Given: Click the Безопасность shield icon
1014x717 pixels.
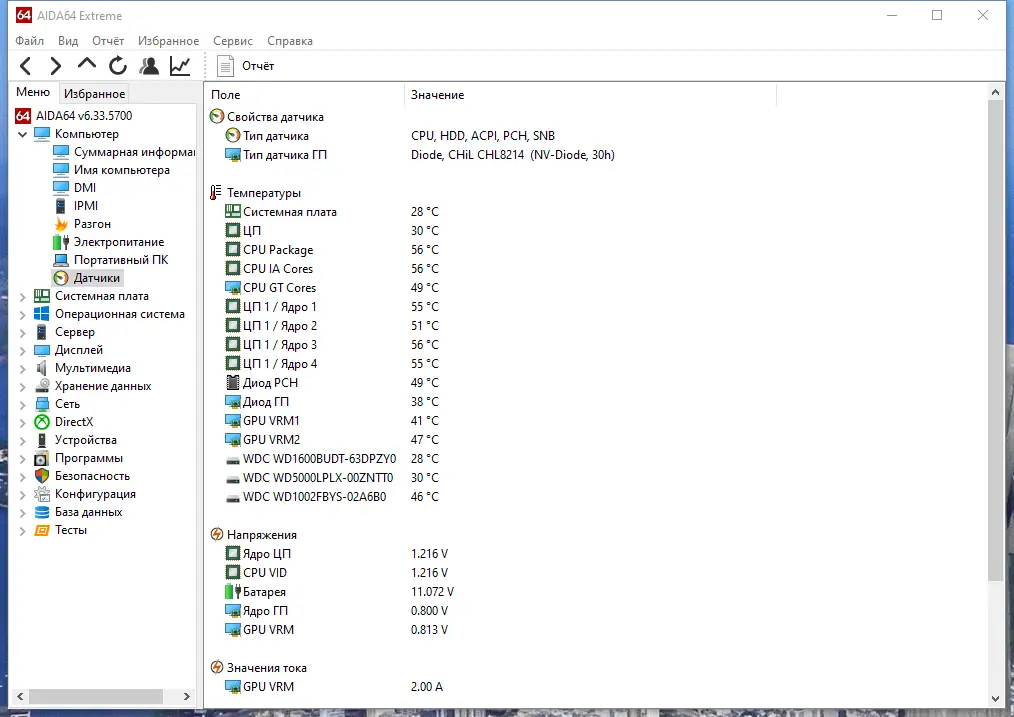Looking at the screenshot, I should pos(42,476).
